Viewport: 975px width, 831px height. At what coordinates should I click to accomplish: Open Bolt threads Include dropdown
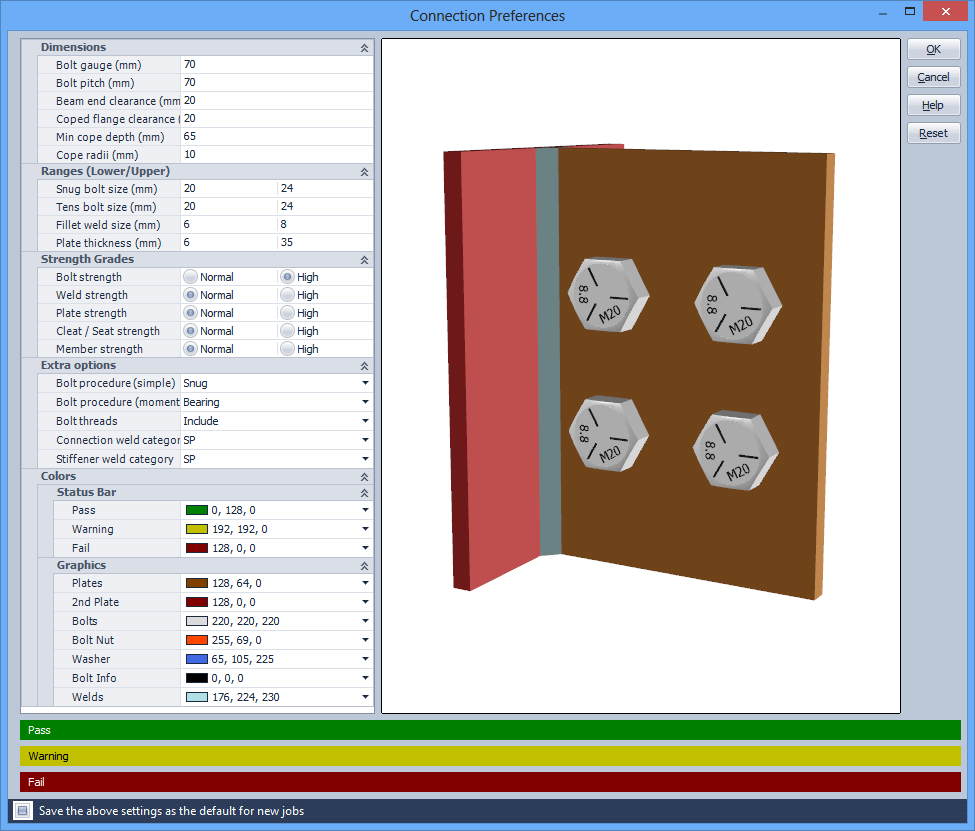pyautogui.click(x=365, y=421)
